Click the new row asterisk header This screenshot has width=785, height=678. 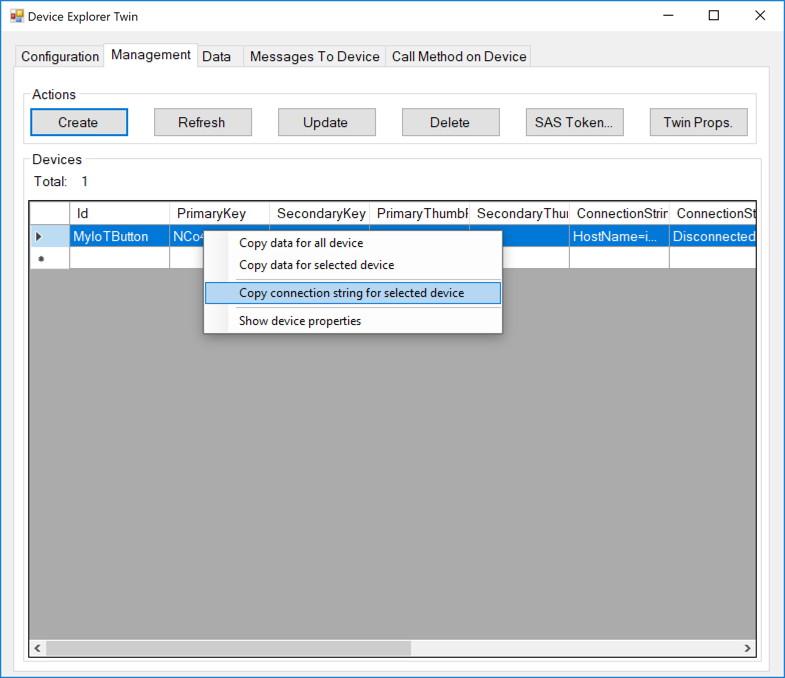pyautogui.click(x=49, y=258)
